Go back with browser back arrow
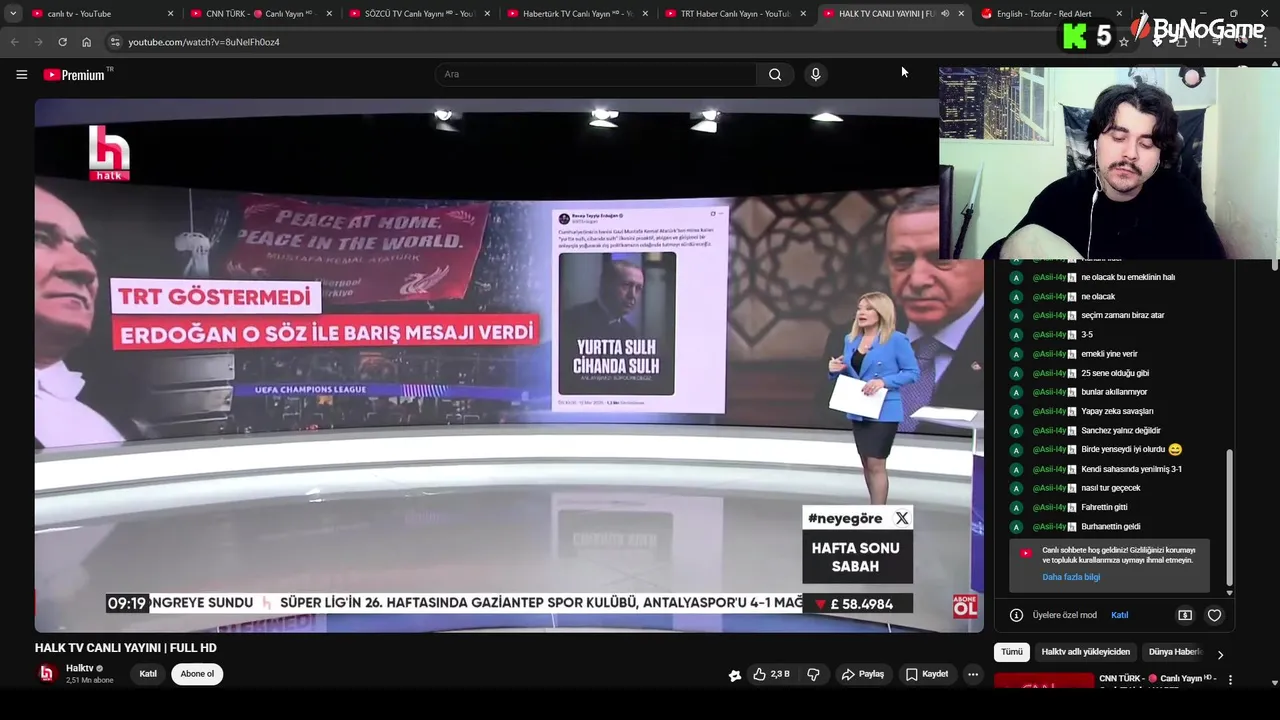1280x720 pixels. [x=14, y=42]
